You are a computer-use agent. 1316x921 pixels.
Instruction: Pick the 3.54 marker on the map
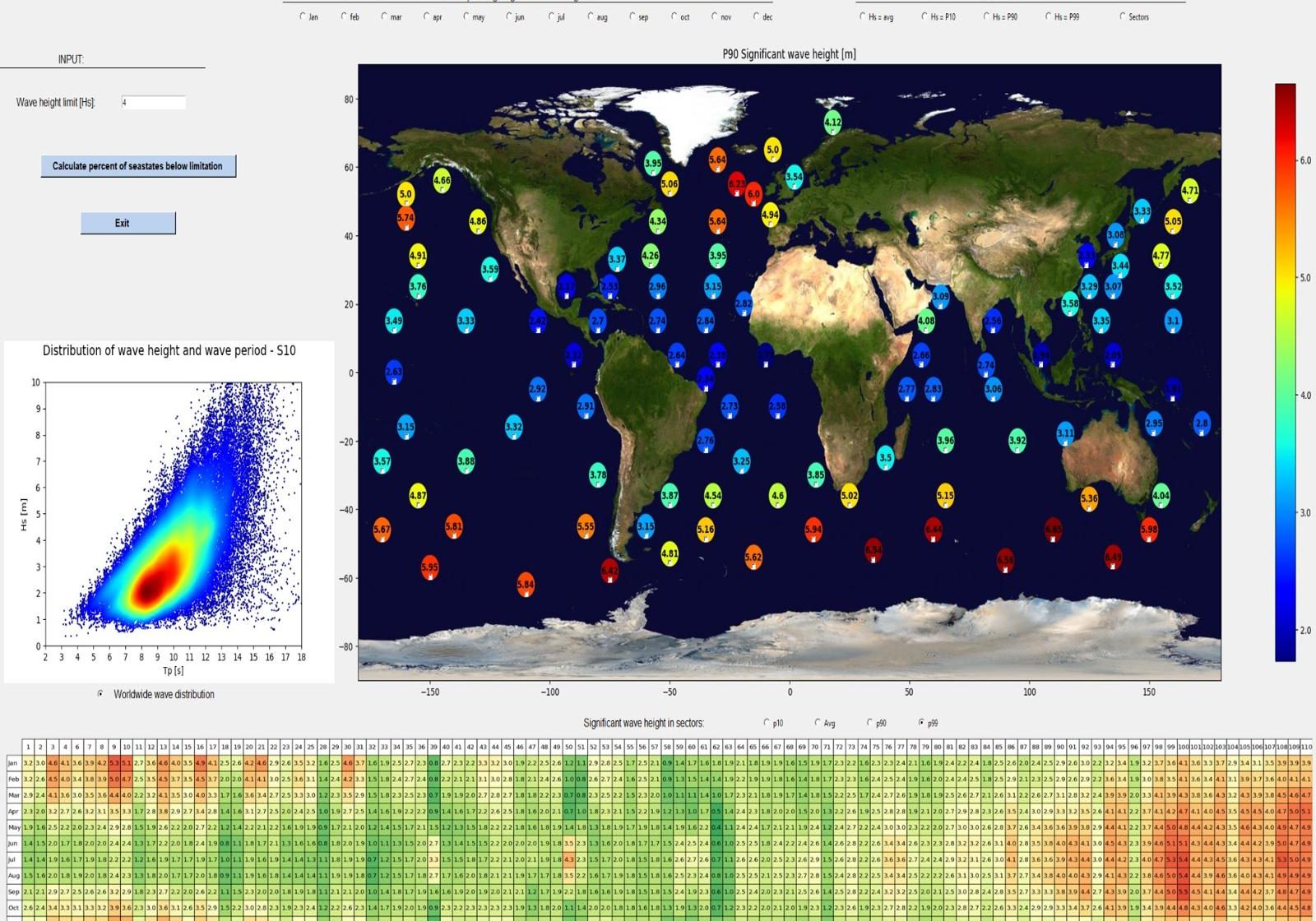(794, 177)
